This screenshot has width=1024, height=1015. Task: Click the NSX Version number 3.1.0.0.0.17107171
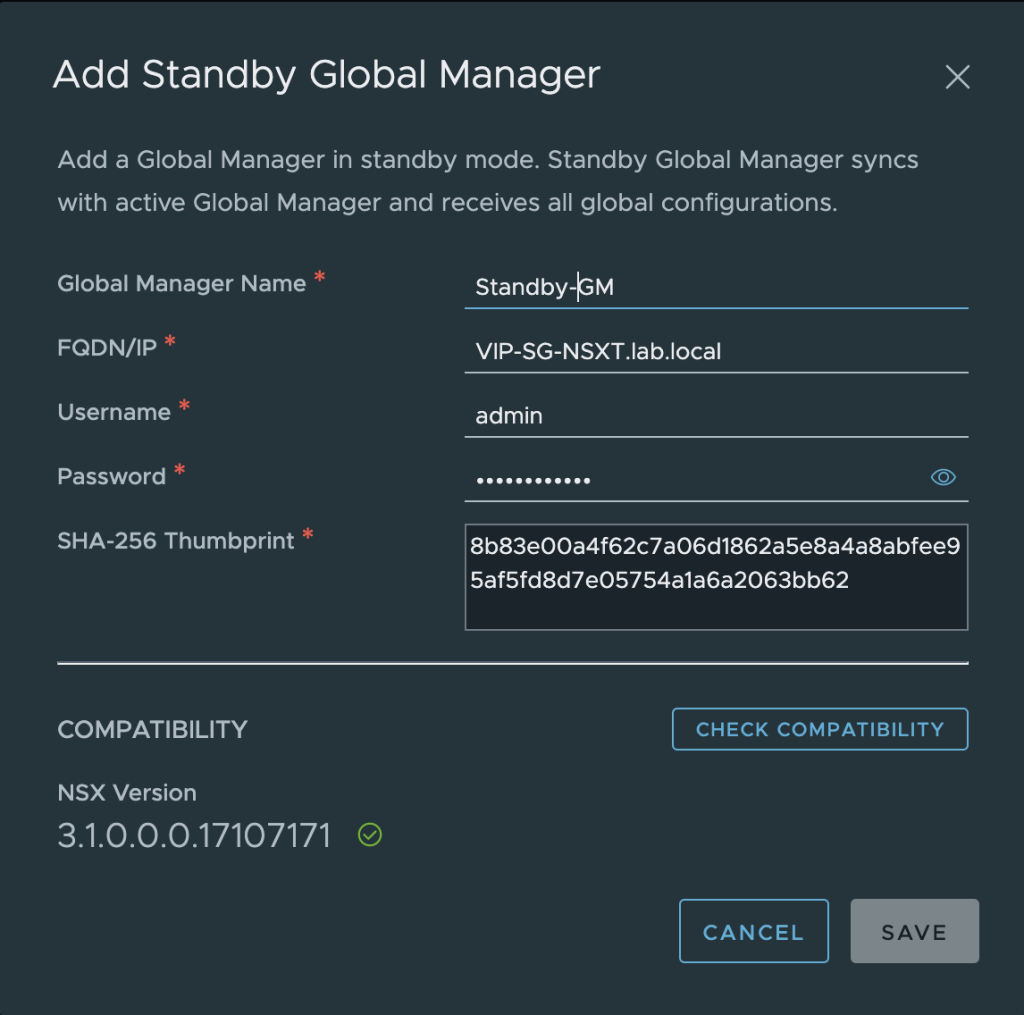[x=195, y=835]
